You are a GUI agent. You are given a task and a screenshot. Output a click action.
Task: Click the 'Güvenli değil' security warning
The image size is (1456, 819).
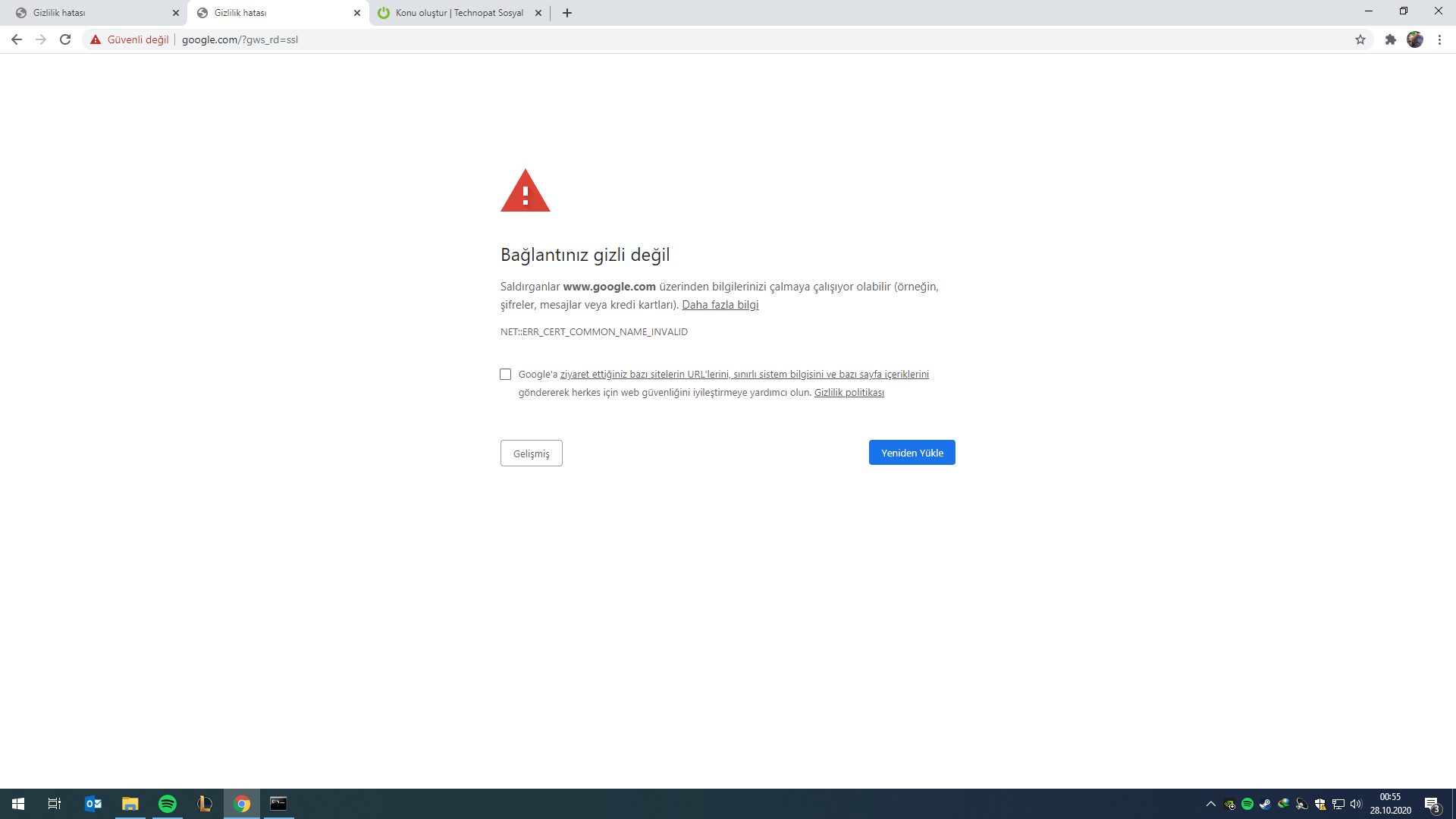coord(130,39)
